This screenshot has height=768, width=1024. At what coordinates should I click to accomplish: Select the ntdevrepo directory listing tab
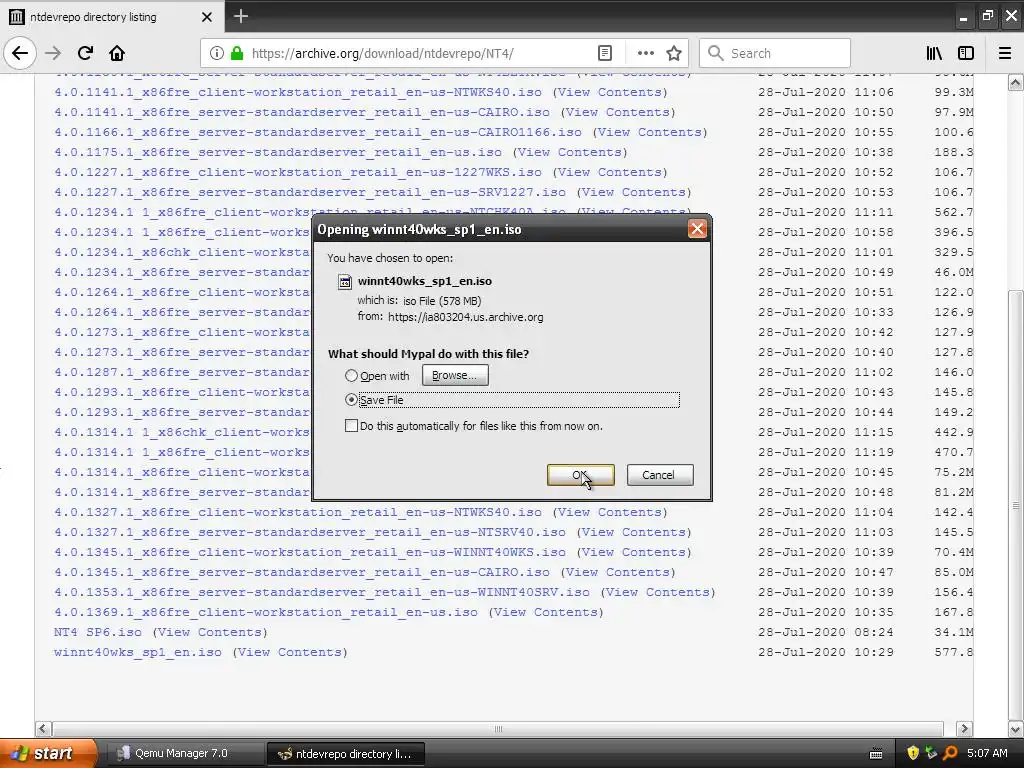[x=112, y=17]
